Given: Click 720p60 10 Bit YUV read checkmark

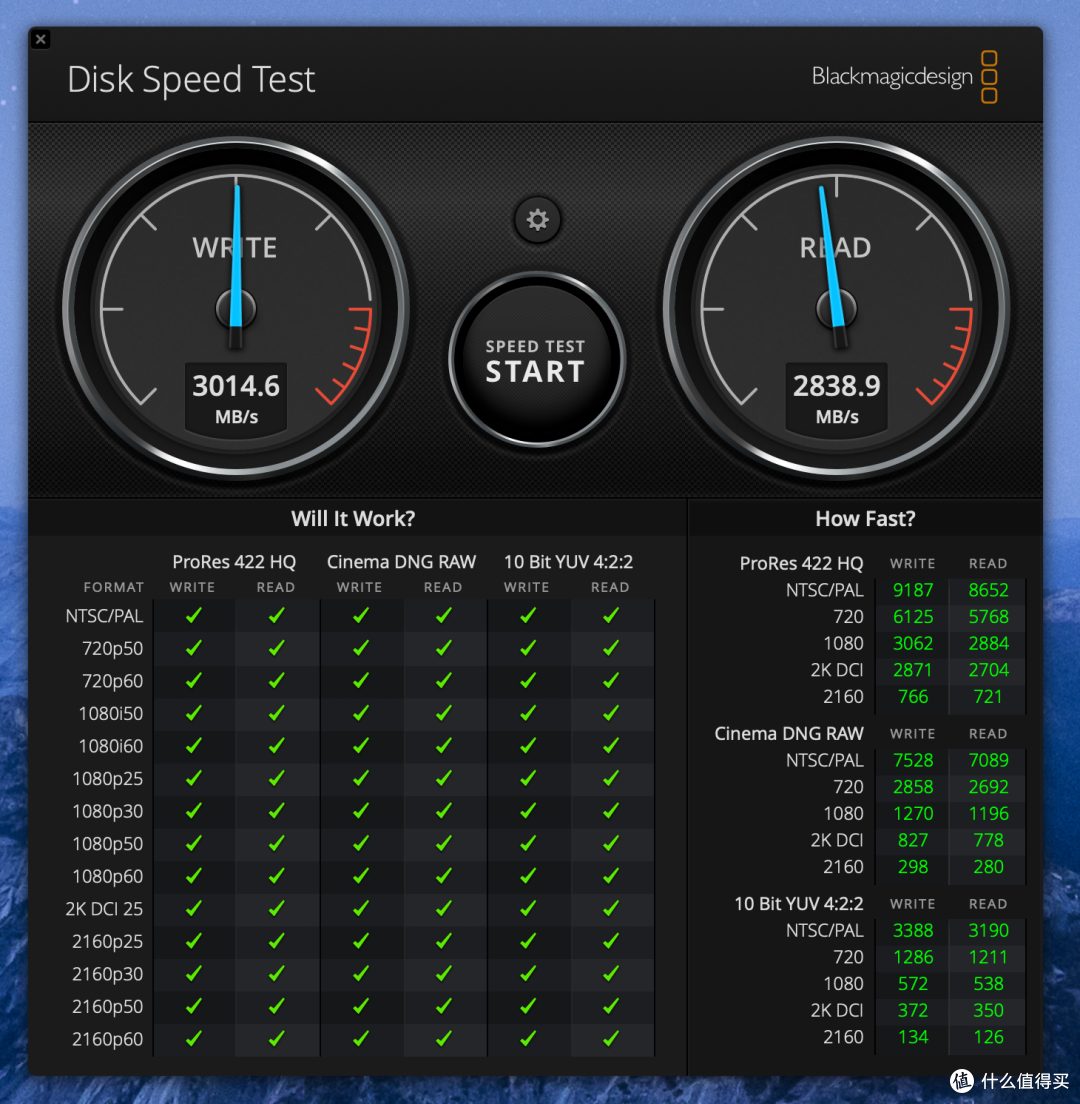Looking at the screenshot, I should [x=611, y=680].
